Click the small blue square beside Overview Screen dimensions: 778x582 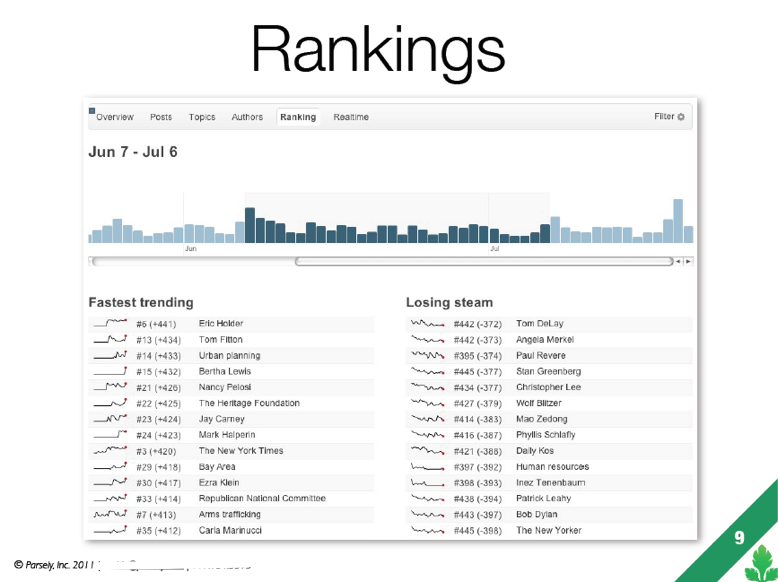point(92,110)
